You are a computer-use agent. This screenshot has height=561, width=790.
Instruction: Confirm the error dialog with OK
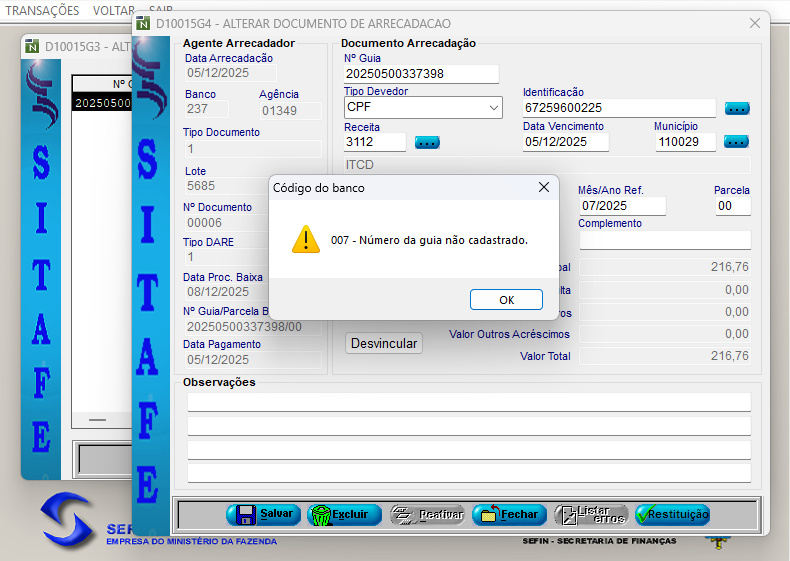coord(506,300)
